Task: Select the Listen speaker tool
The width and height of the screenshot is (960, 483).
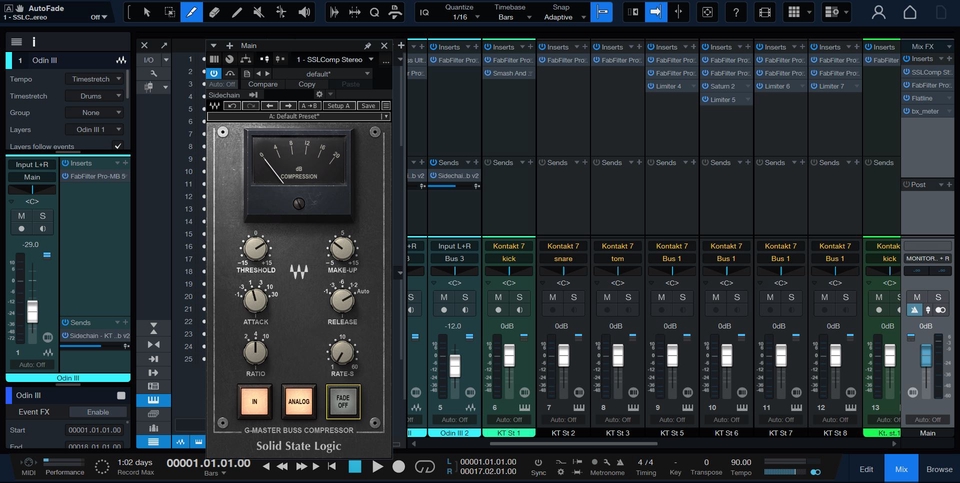Action: click(x=303, y=12)
